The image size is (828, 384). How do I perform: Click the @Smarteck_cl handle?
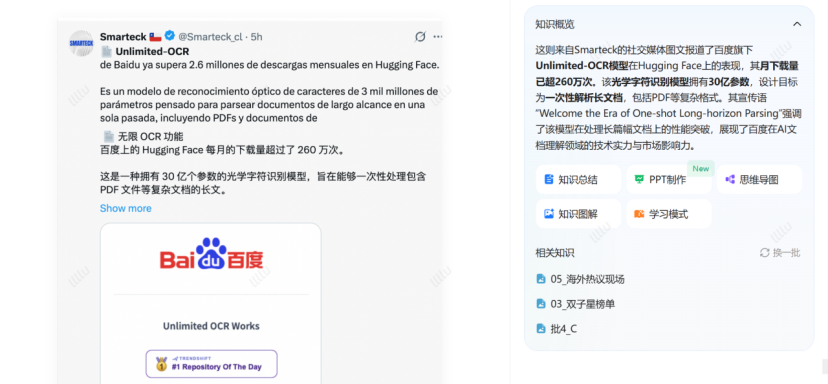pyautogui.click(x=210, y=36)
